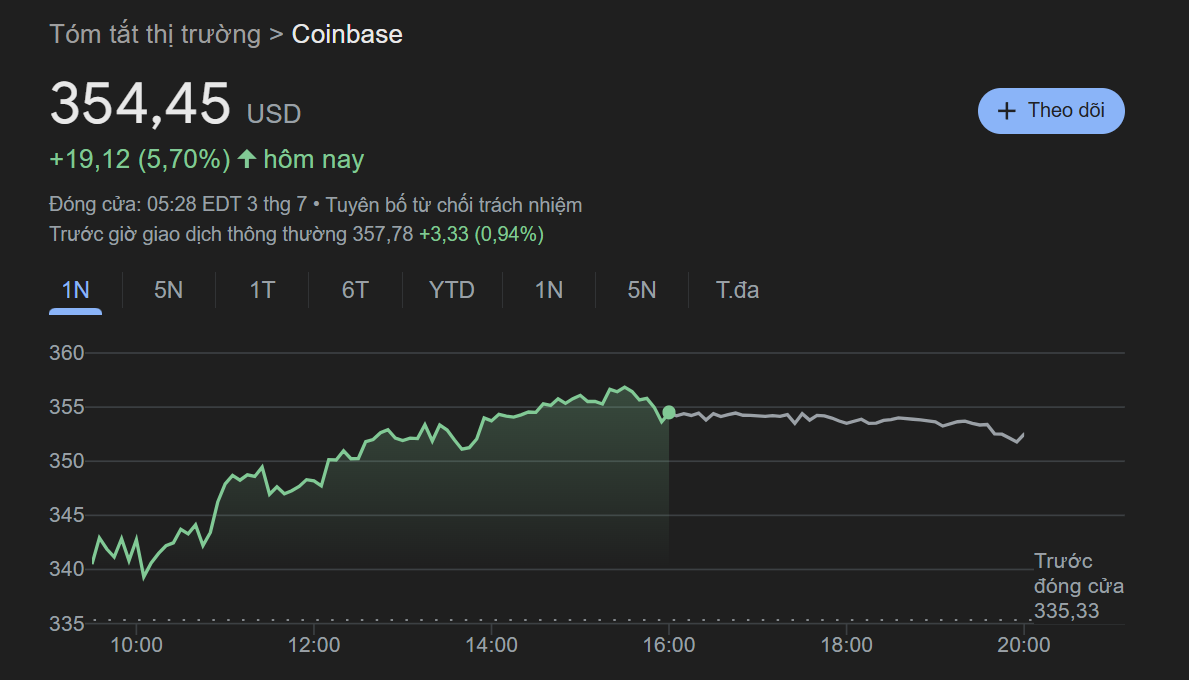Open Tuyên bố từ chối trách nhiệm link
The image size is (1189, 680).
[453, 205]
